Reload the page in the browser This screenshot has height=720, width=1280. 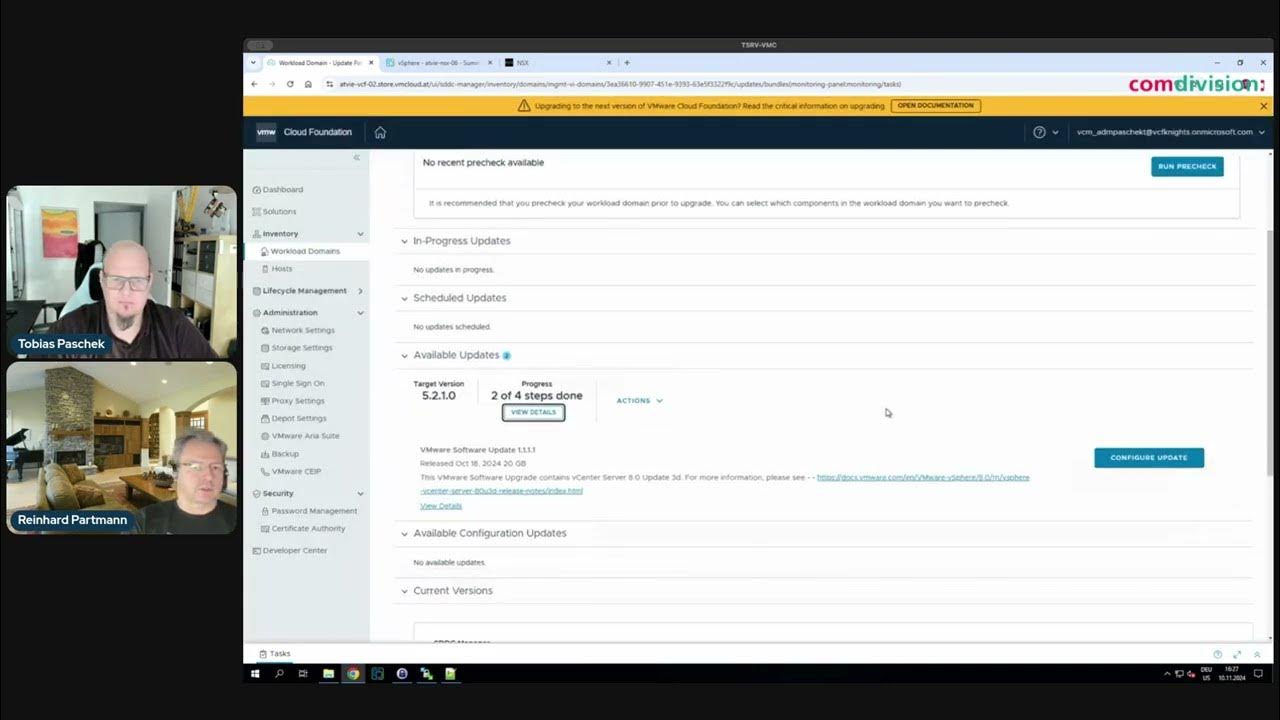pos(290,84)
